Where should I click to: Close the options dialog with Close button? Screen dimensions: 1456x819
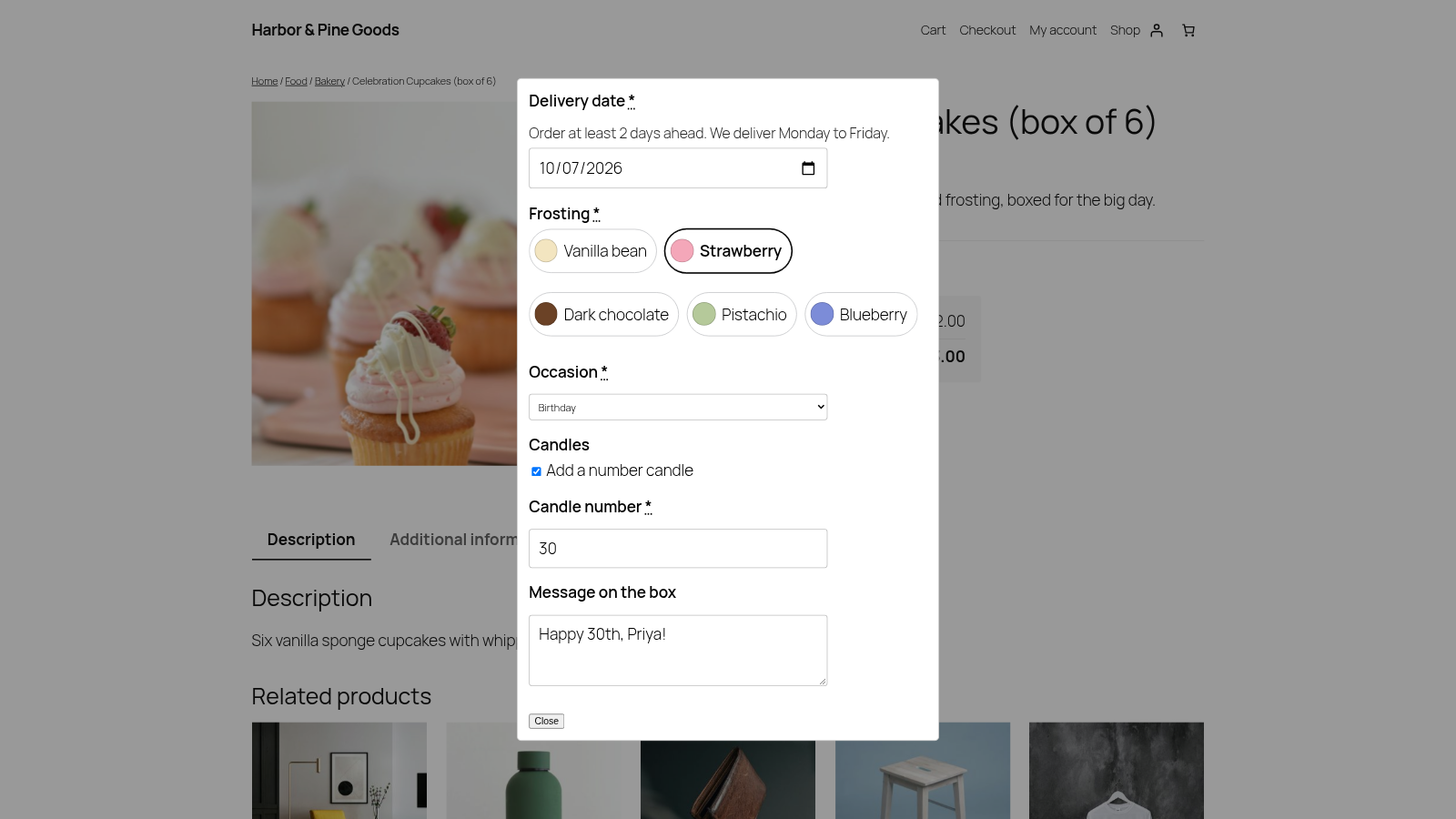[x=546, y=721]
